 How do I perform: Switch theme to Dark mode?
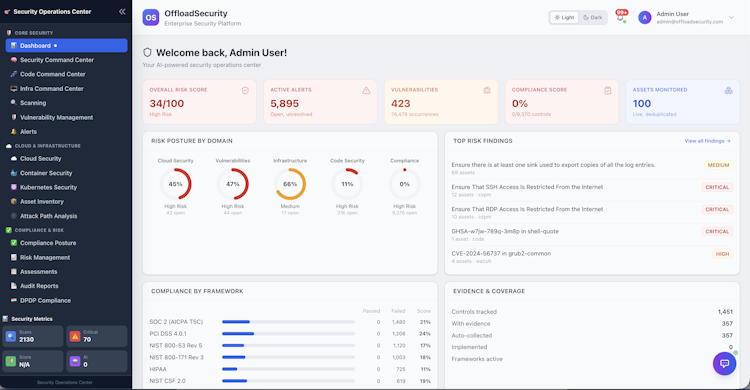593,18
